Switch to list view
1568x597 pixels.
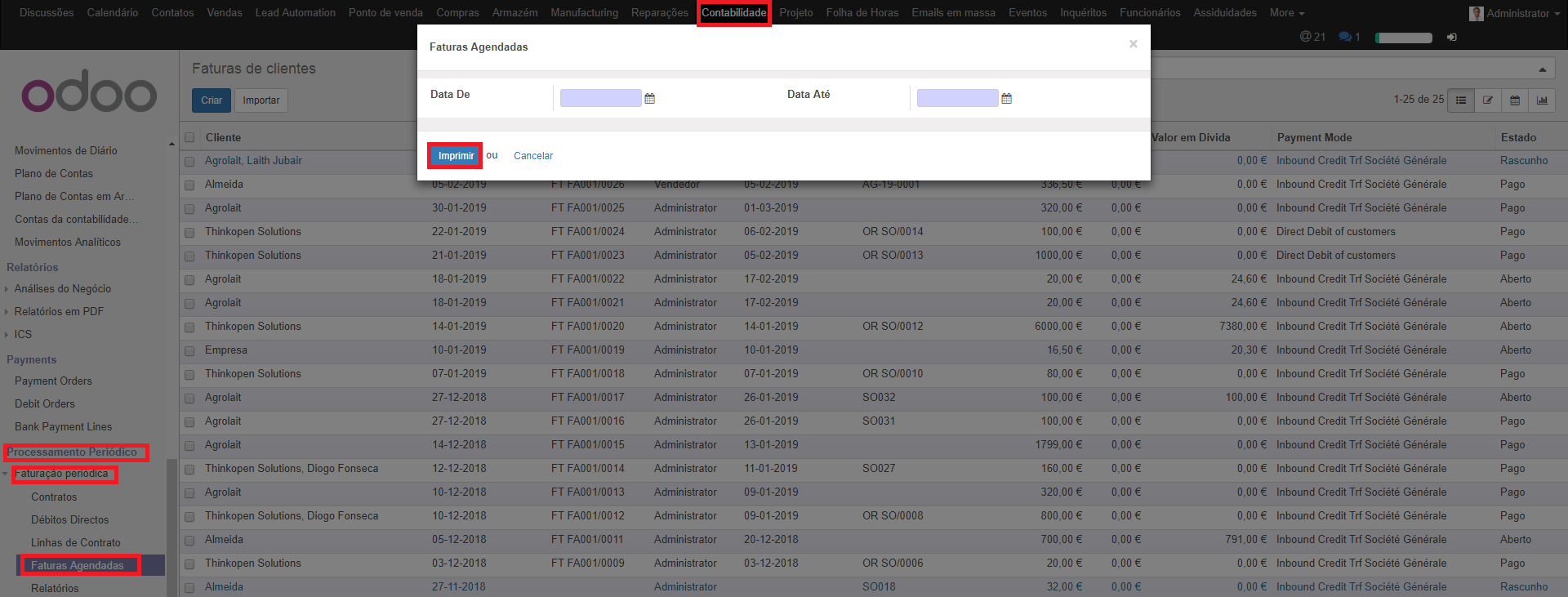[x=1461, y=100]
